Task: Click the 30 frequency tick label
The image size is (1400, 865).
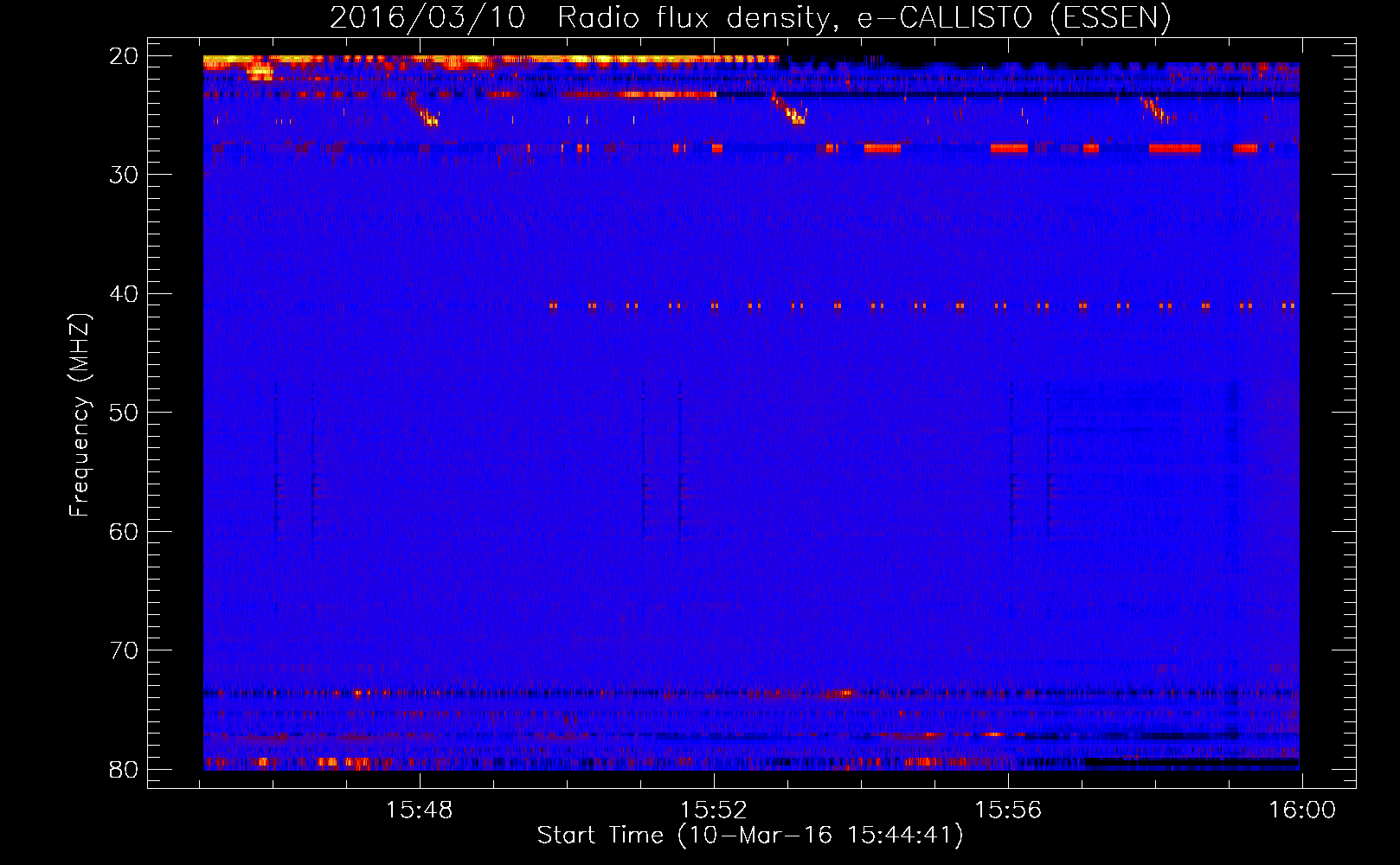Action: coord(124,175)
